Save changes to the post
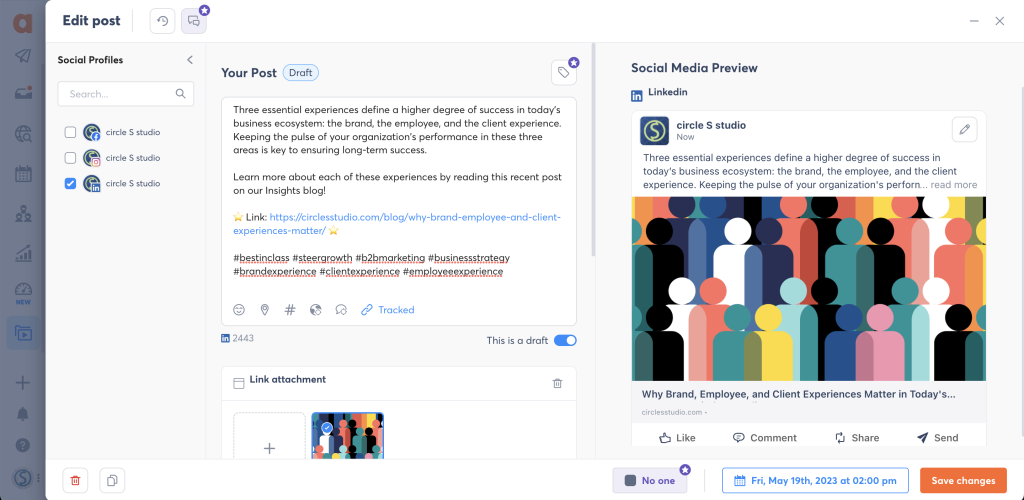This screenshot has height=500, width=1024. [x=963, y=480]
